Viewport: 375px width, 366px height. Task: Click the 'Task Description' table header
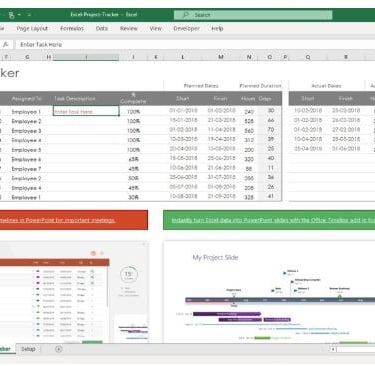(x=75, y=99)
